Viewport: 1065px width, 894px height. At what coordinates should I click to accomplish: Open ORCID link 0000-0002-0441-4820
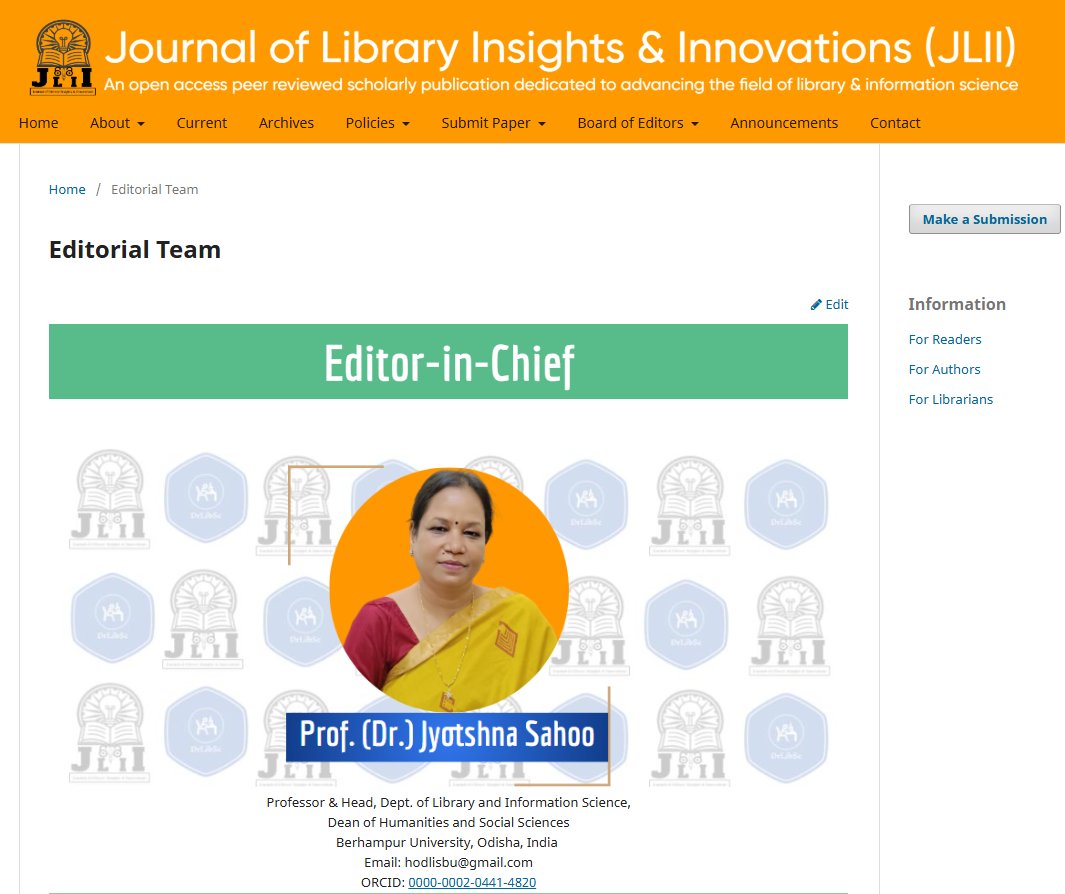coord(472,882)
